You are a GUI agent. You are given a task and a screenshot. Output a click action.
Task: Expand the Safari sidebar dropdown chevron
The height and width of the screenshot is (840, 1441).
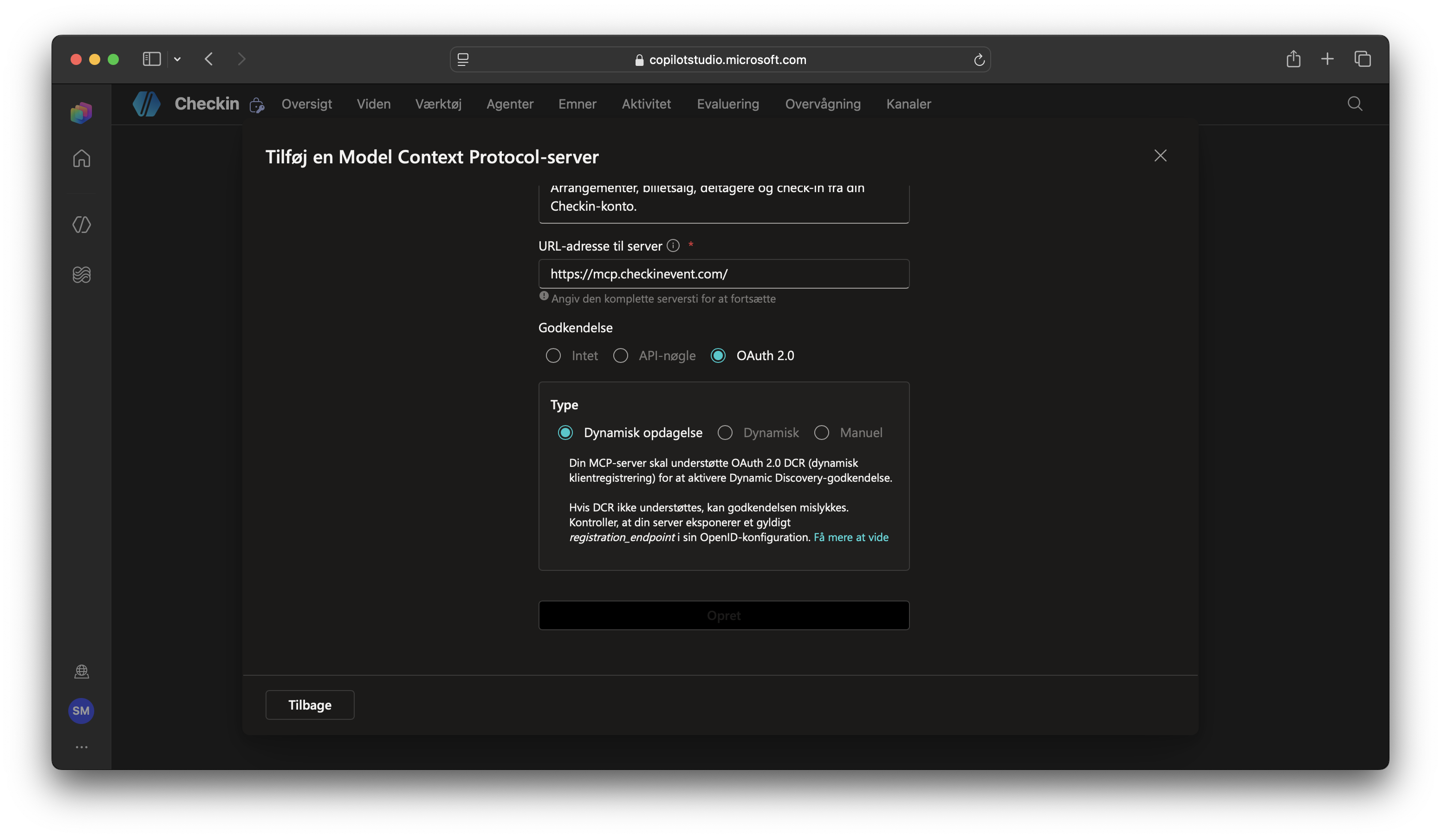click(x=177, y=59)
